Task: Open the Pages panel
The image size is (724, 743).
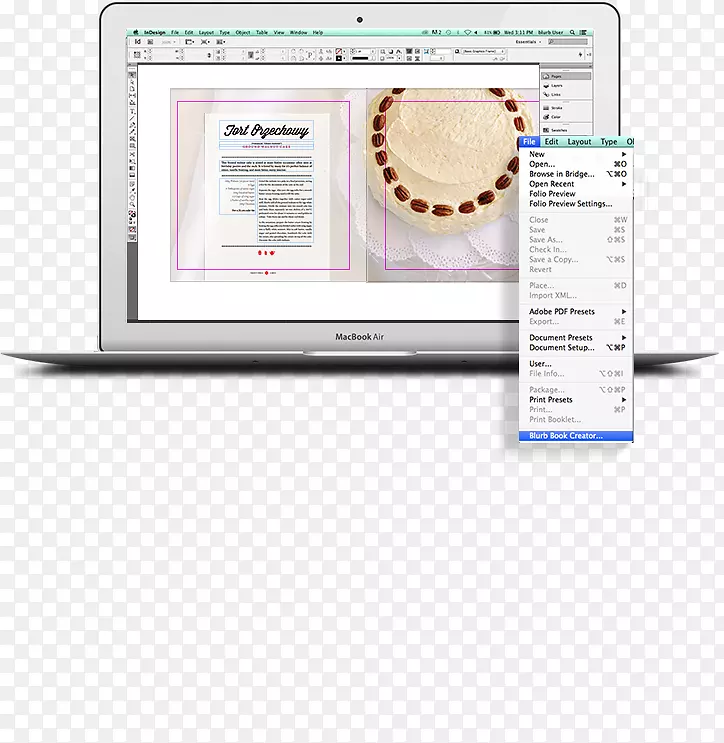Action: pos(566,76)
